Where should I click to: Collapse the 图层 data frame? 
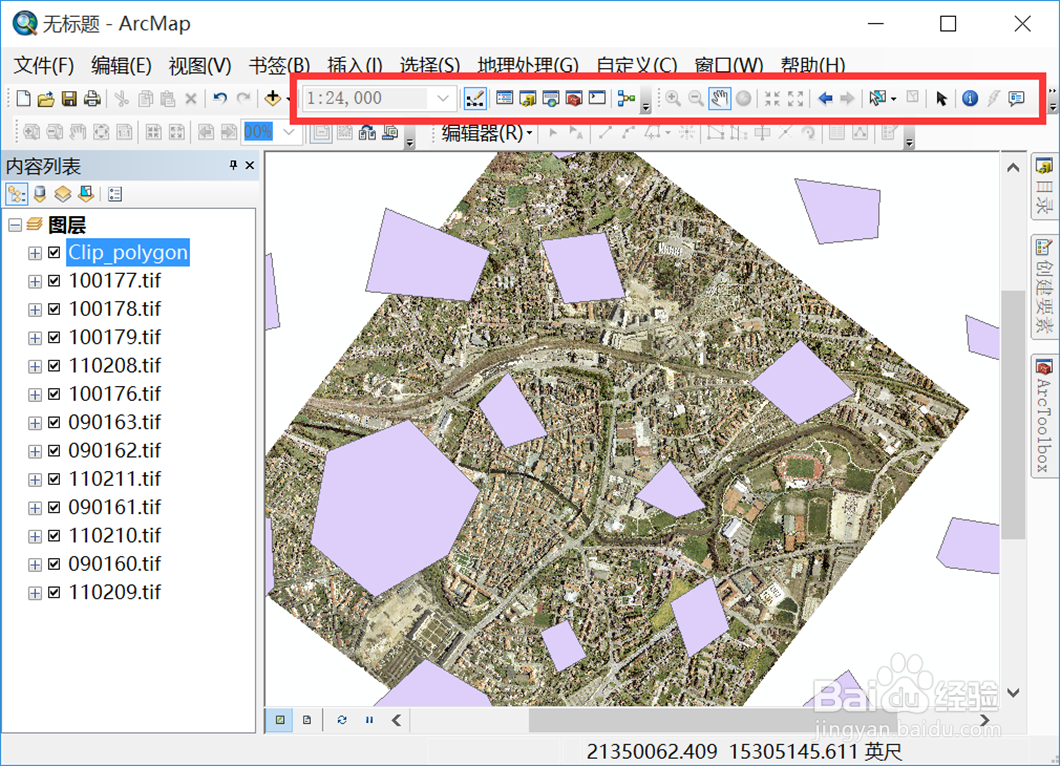coord(15,225)
